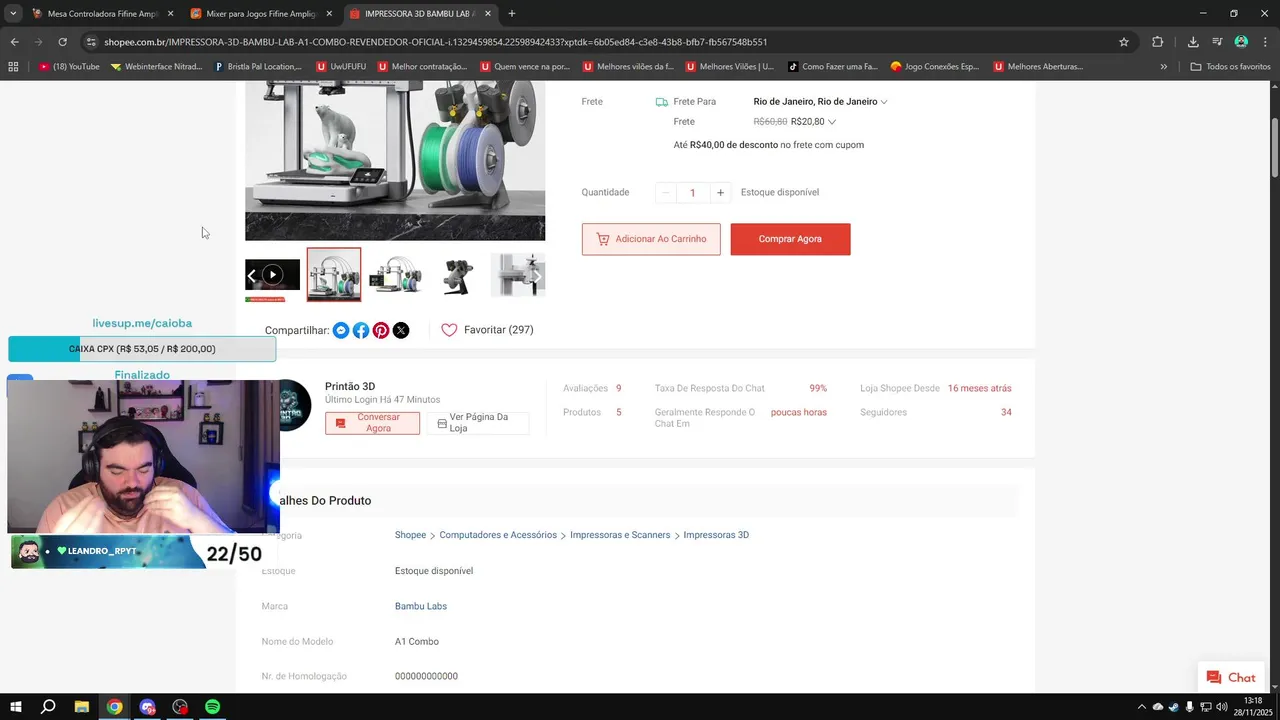The height and width of the screenshot is (720, 1280).
Task: Switch to the Mixer para Jogos Fifine tab
Action: click(x=260, y=14)
